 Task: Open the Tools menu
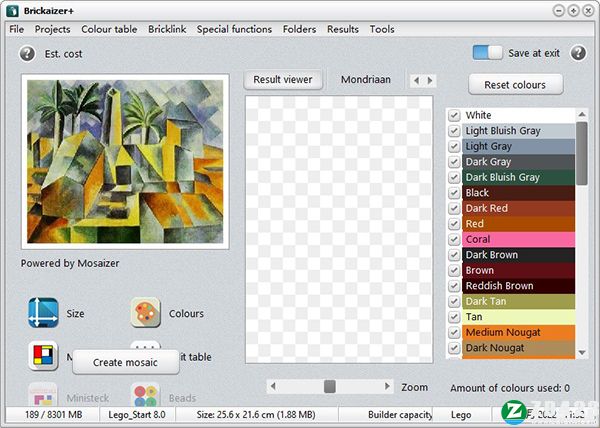pos(382,29)
